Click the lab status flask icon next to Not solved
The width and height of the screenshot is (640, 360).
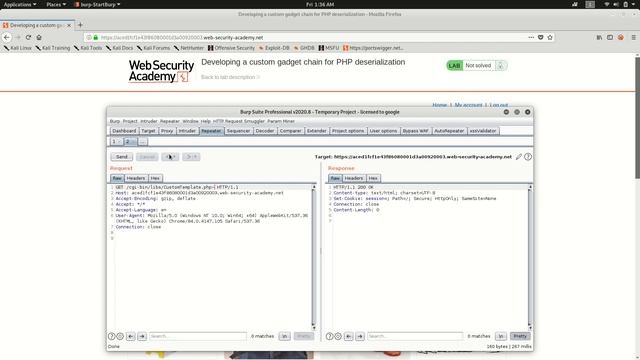point(501,65)
